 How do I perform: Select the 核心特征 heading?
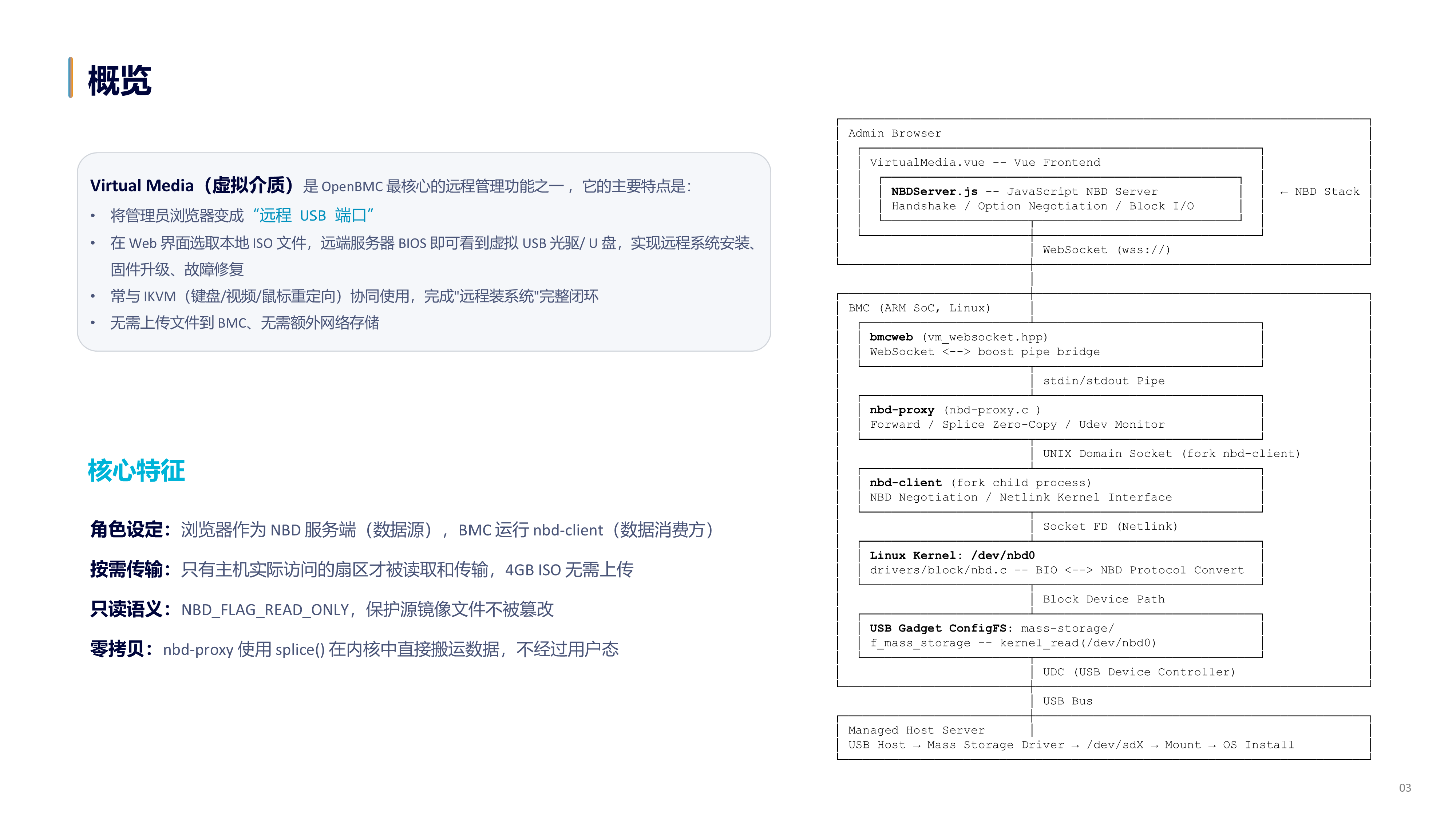136,470
